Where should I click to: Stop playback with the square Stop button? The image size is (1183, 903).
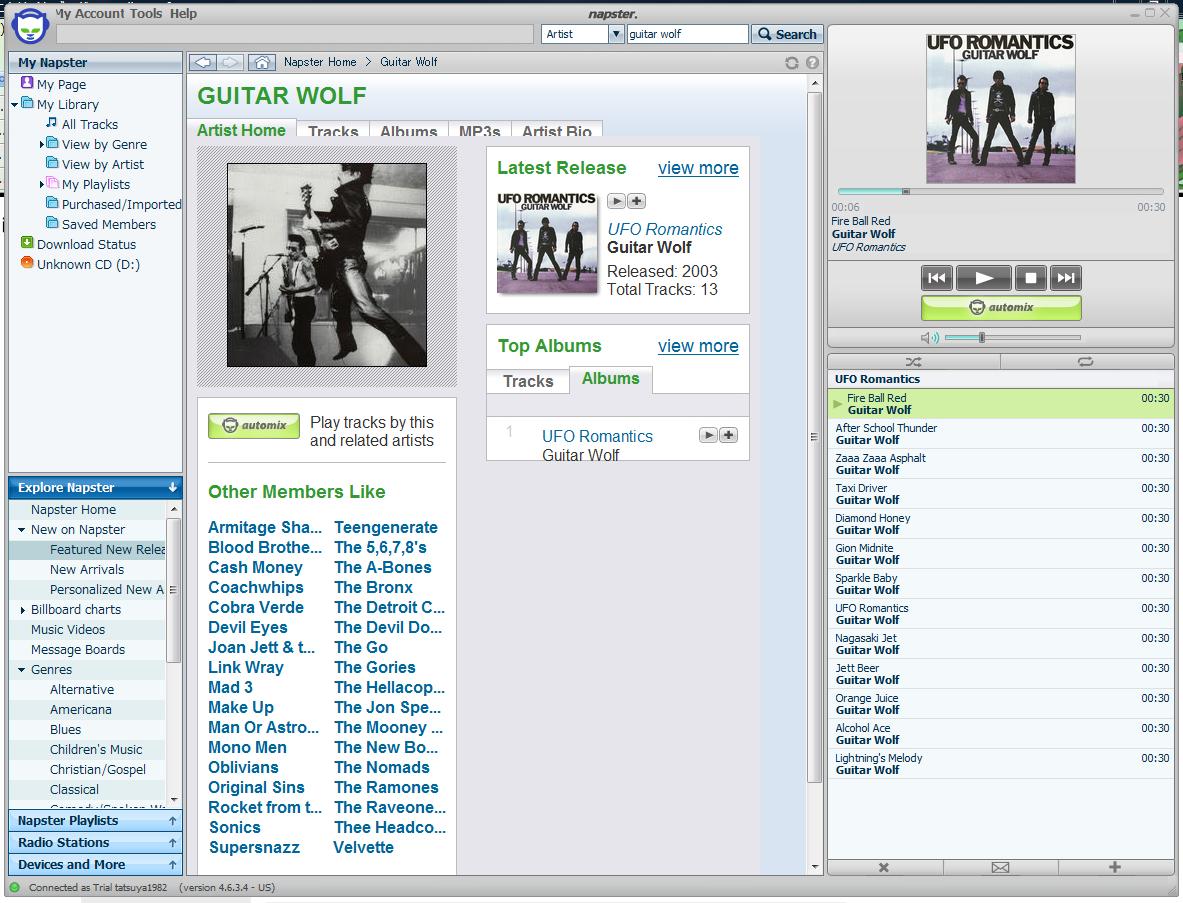1030,278
